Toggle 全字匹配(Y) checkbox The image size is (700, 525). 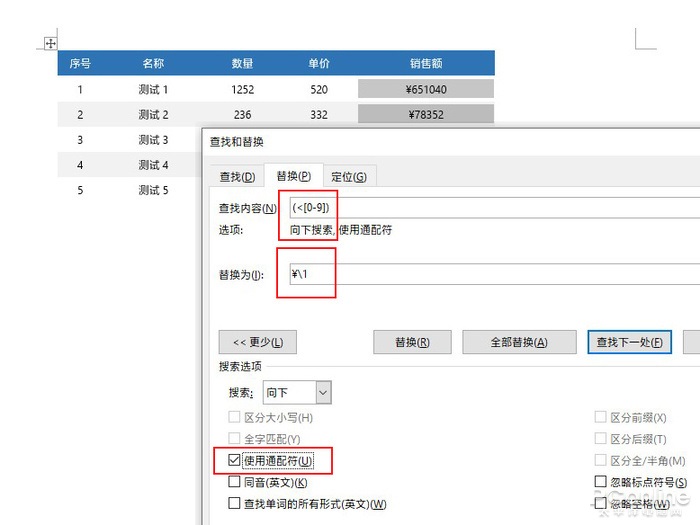pyautogui.click(x=234, y=438)
